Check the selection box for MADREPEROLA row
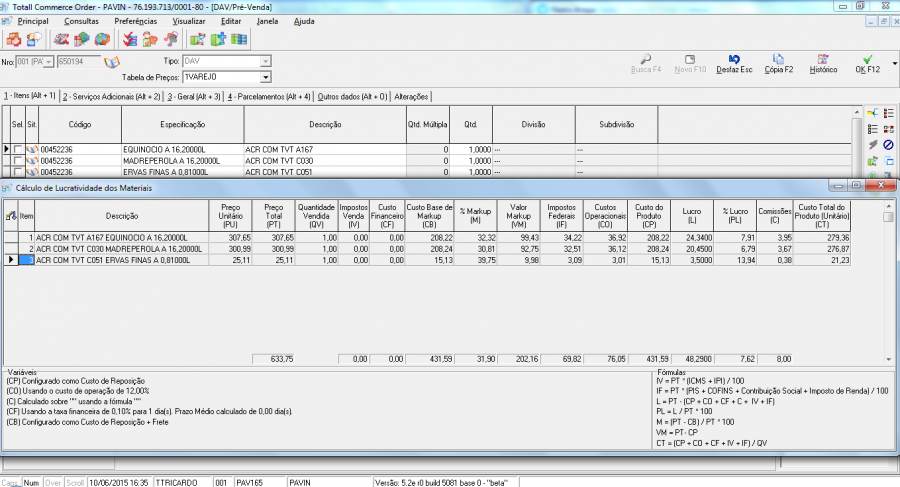Viewport: 900px width, 487px height. click(17, 160)
